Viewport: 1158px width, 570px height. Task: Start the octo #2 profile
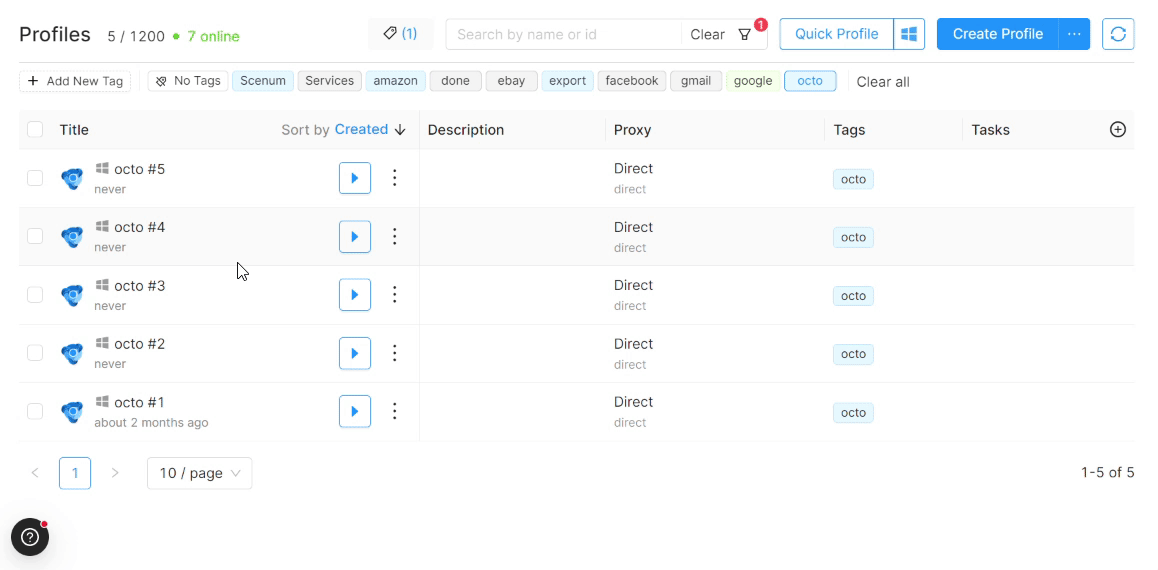click(354, 353)
